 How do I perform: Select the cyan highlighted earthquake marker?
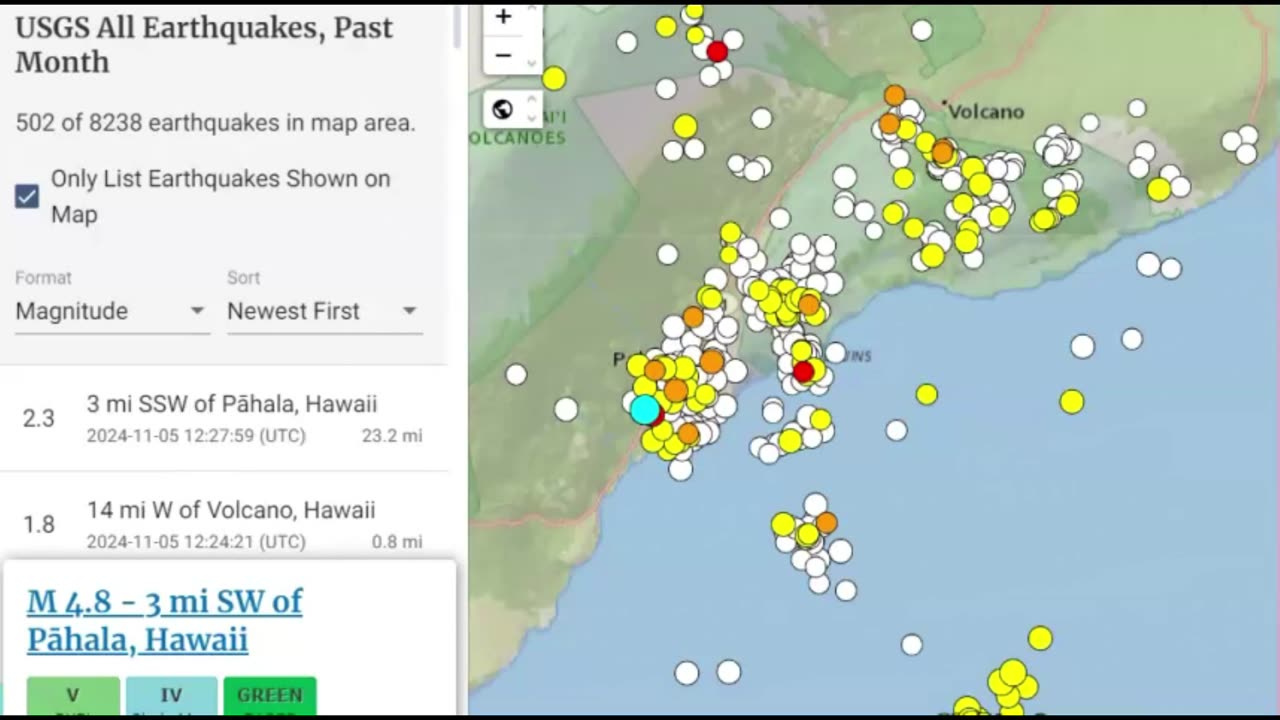[645, 409]
